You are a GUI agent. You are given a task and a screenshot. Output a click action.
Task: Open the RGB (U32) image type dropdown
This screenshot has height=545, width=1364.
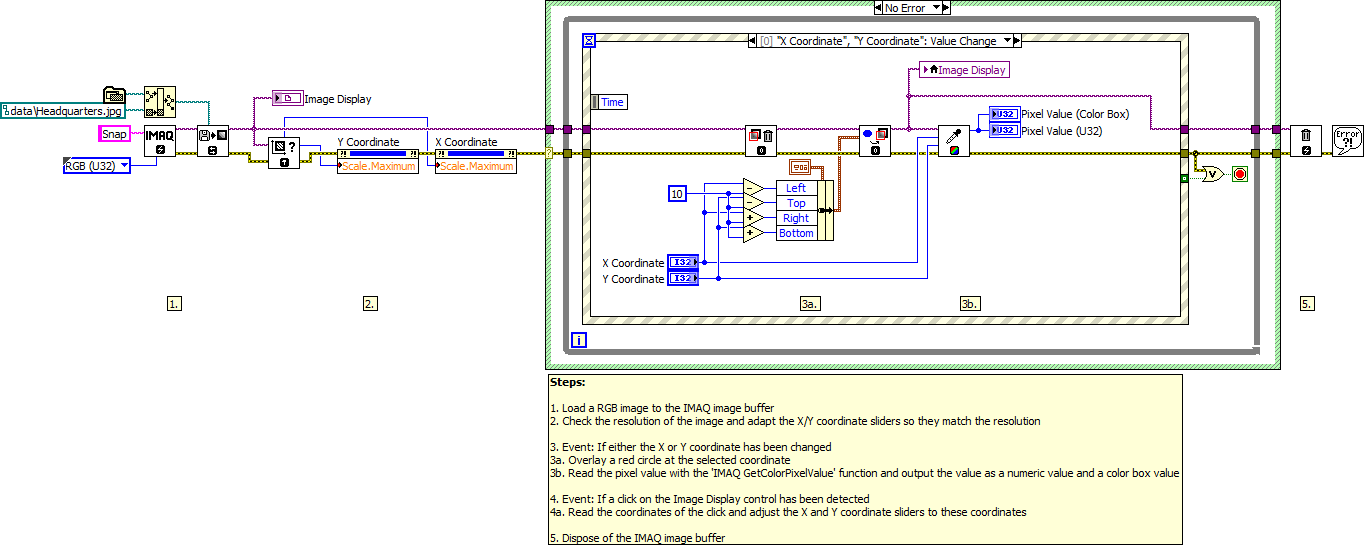[x=96, y=166]
